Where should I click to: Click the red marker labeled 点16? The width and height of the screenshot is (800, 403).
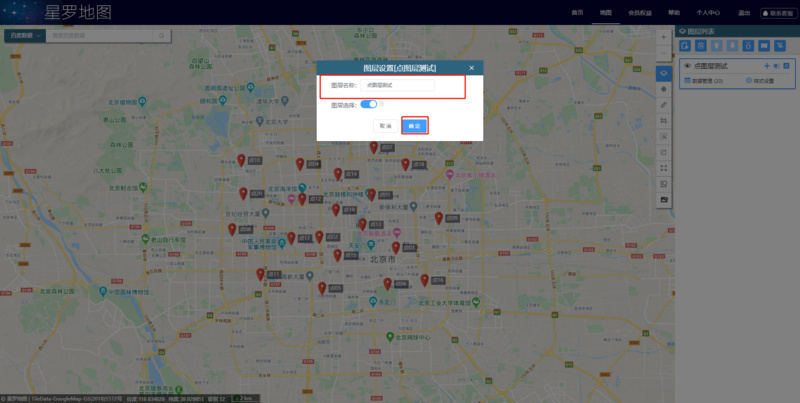click(424, 280)
